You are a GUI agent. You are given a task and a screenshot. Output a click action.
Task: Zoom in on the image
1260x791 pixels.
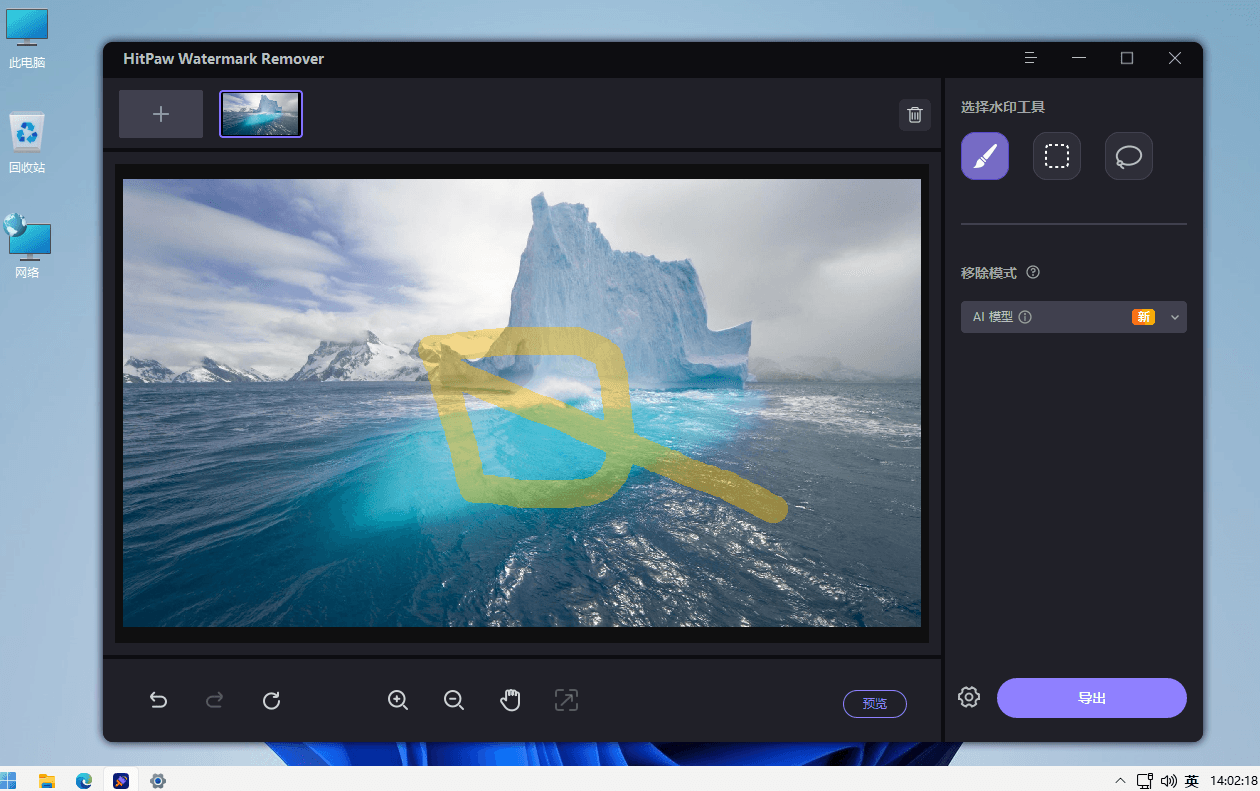click(398, 700)
